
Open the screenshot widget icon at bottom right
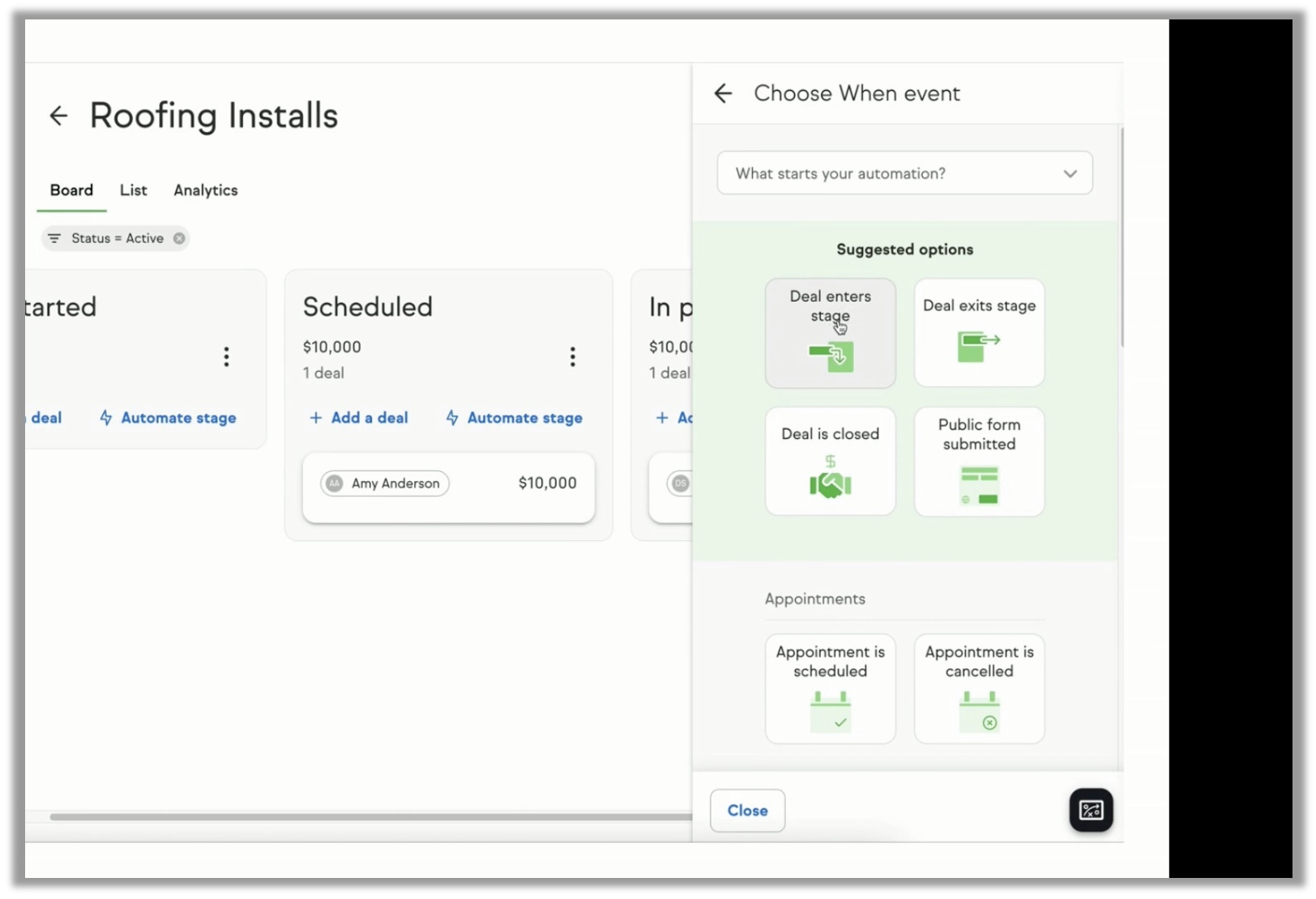tap(1091, 810)
